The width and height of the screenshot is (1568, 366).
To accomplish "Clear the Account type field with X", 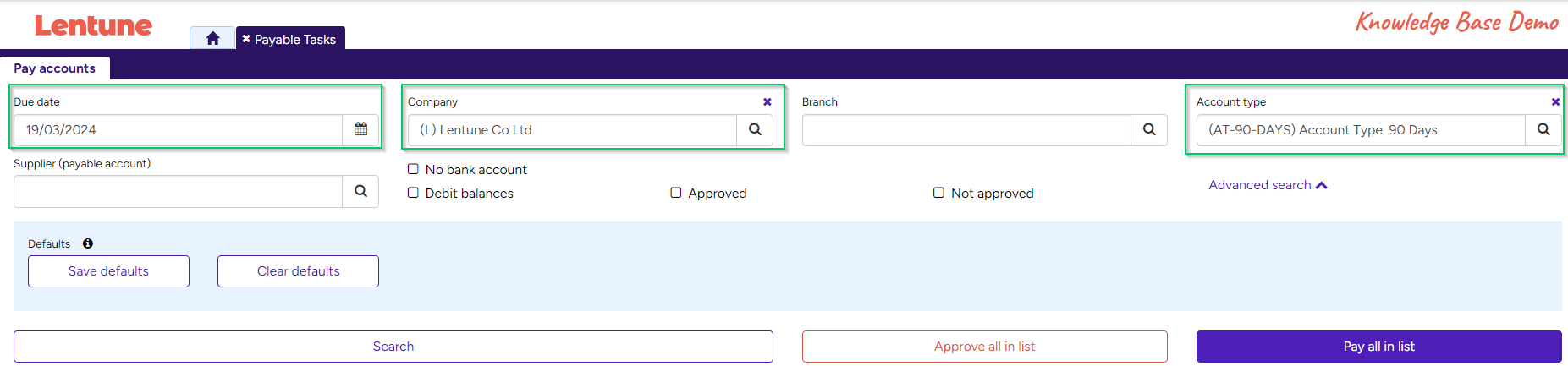I will point(1555,102).
